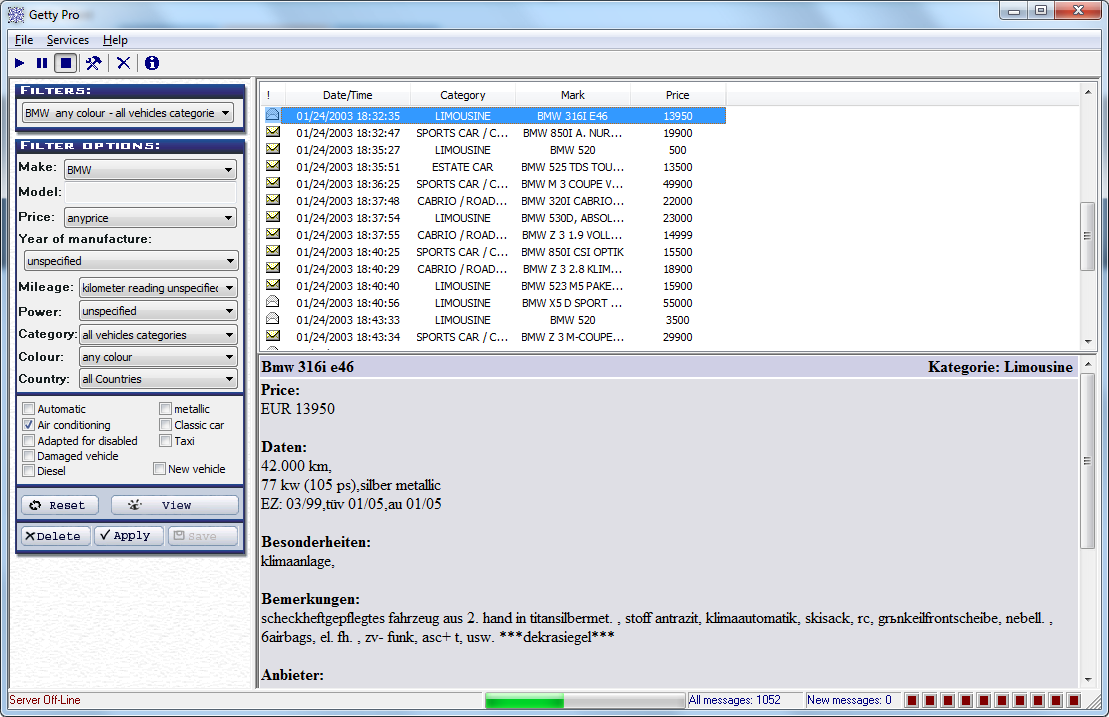Open the info icon in the toolbar

click(x=152, y=63)
